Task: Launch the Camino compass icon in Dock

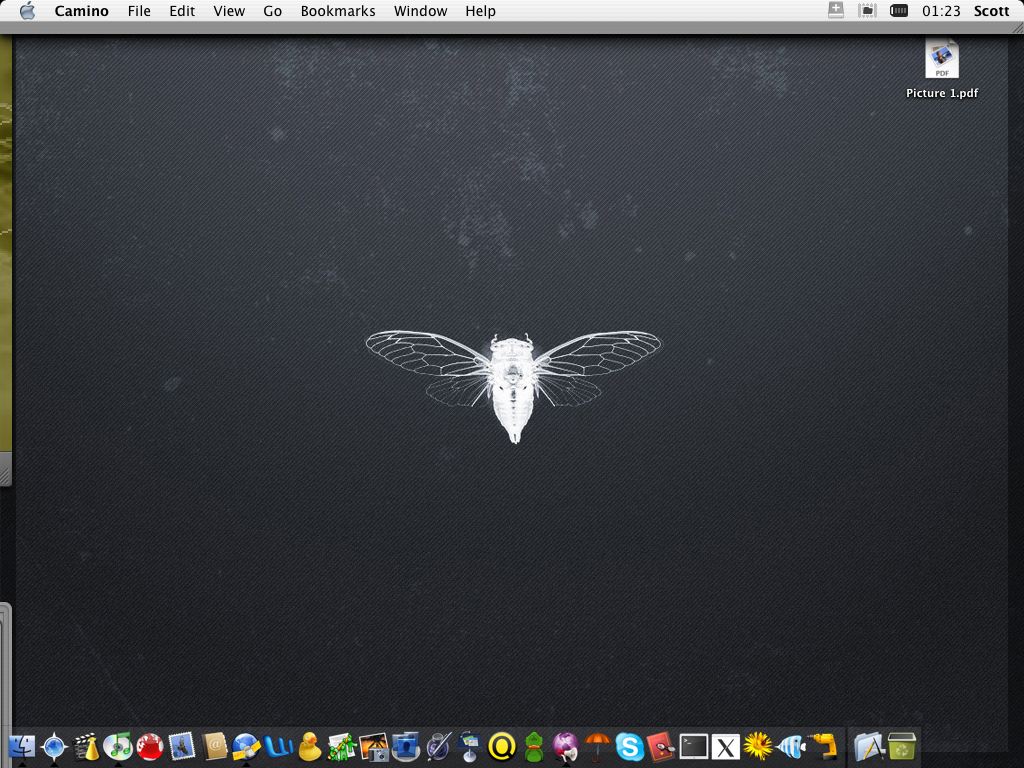Action: point(54,746)
